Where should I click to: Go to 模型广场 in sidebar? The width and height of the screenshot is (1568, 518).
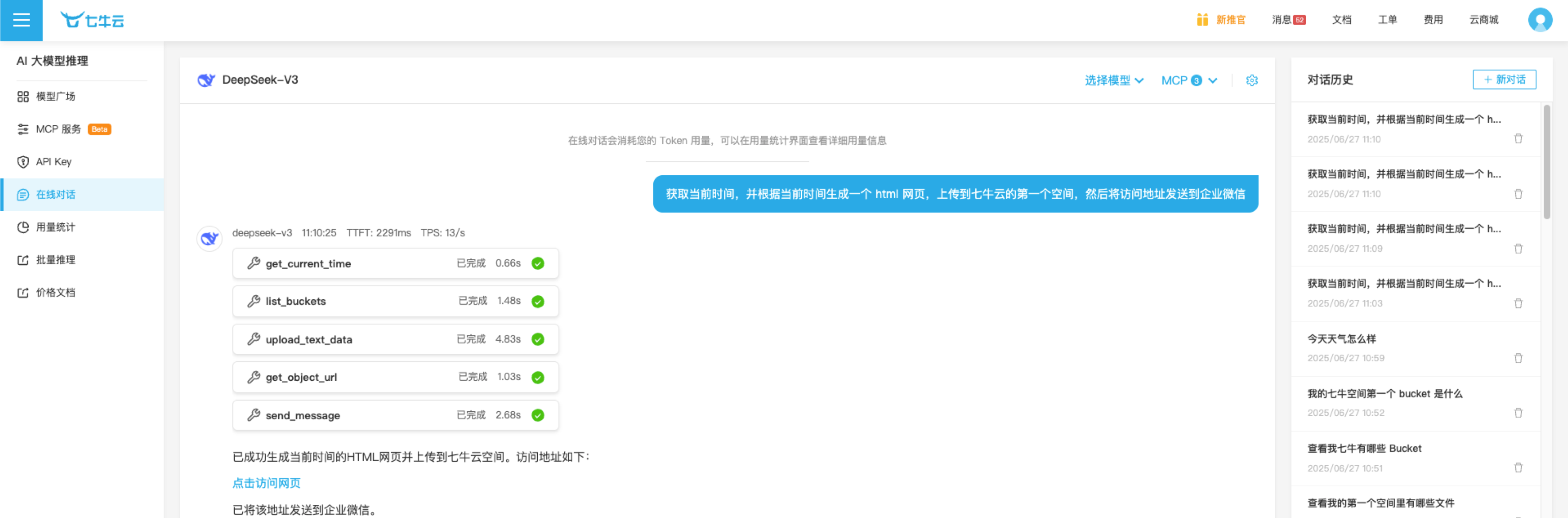[82, 96]
